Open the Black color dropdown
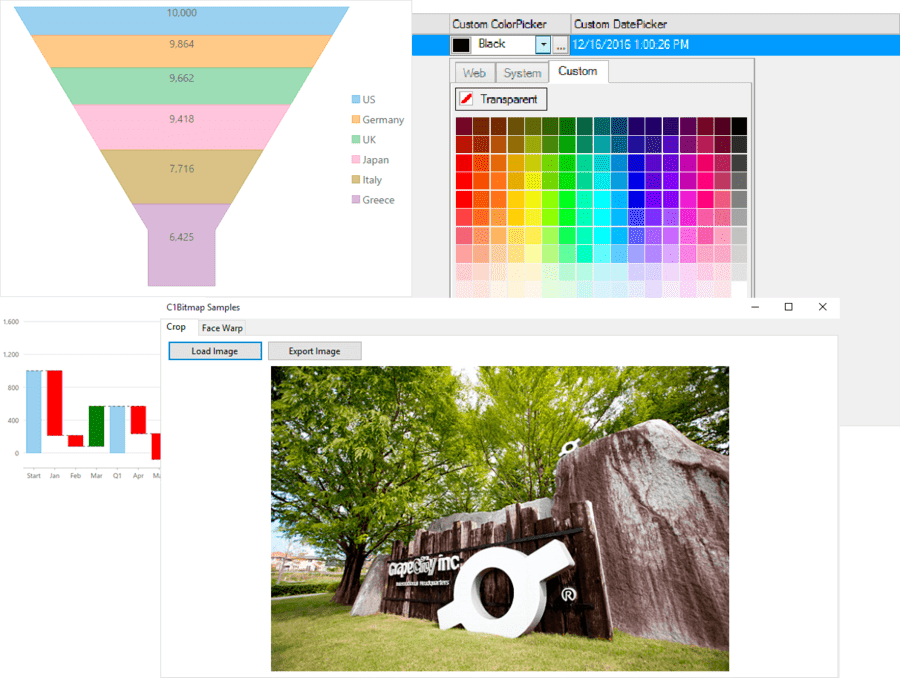 click(543, 44)
